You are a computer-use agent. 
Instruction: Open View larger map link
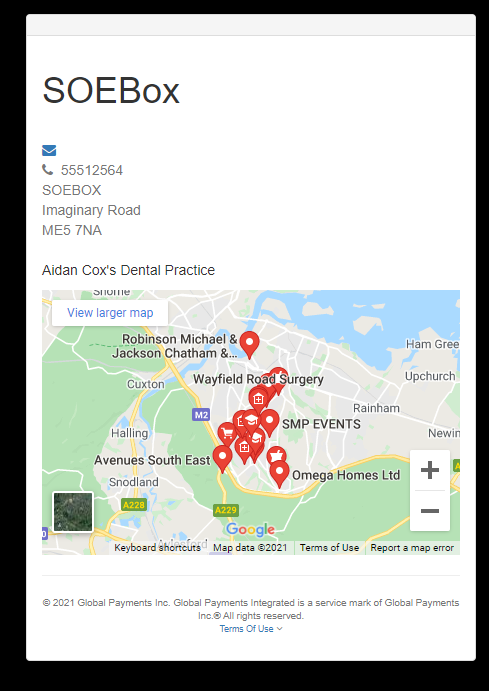pos(110,313)
